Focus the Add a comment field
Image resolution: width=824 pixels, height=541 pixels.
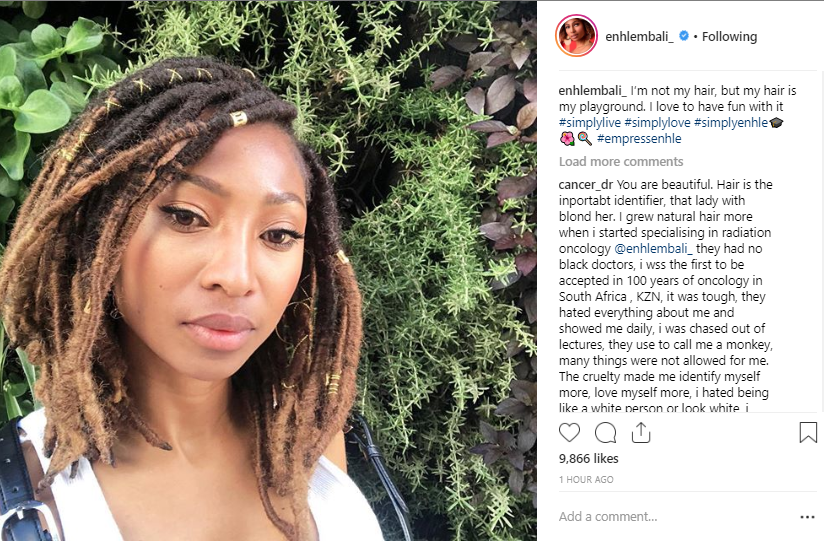675,517
